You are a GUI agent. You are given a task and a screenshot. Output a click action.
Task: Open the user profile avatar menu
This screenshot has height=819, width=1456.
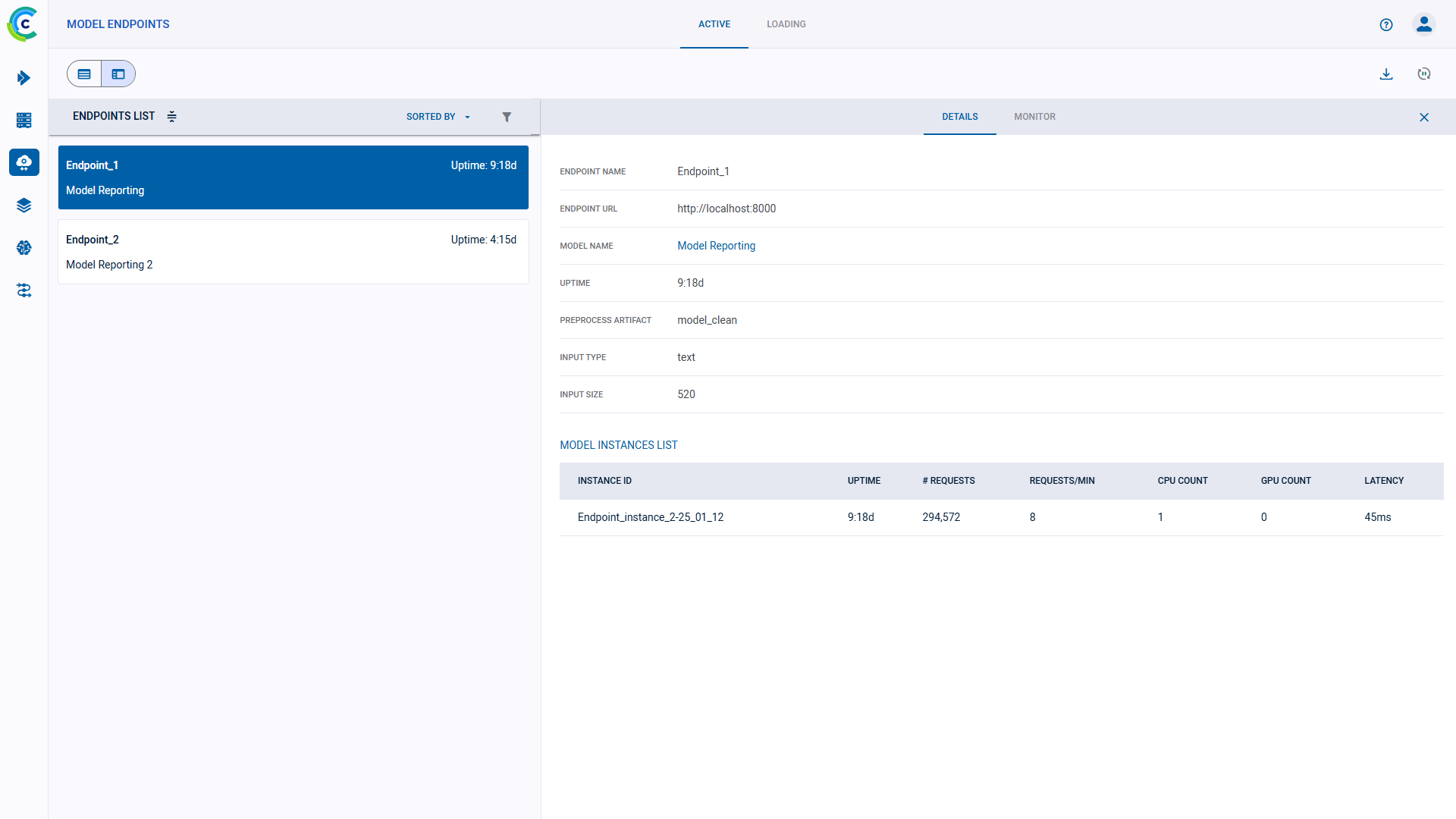coord(1423,24)
